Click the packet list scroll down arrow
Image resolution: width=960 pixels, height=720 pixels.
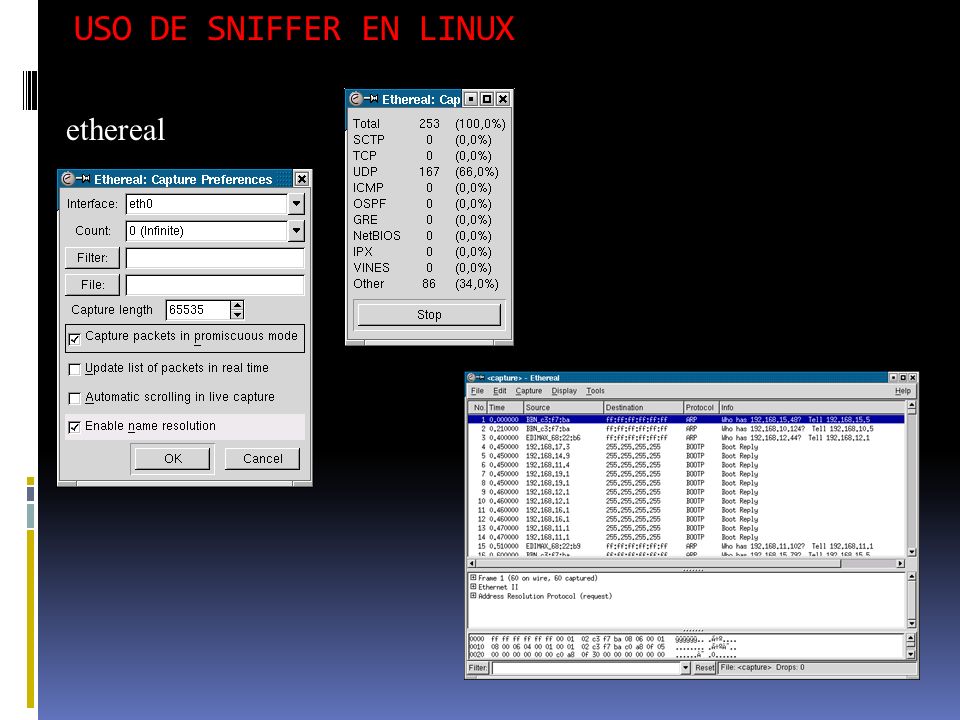coord(912,552)
